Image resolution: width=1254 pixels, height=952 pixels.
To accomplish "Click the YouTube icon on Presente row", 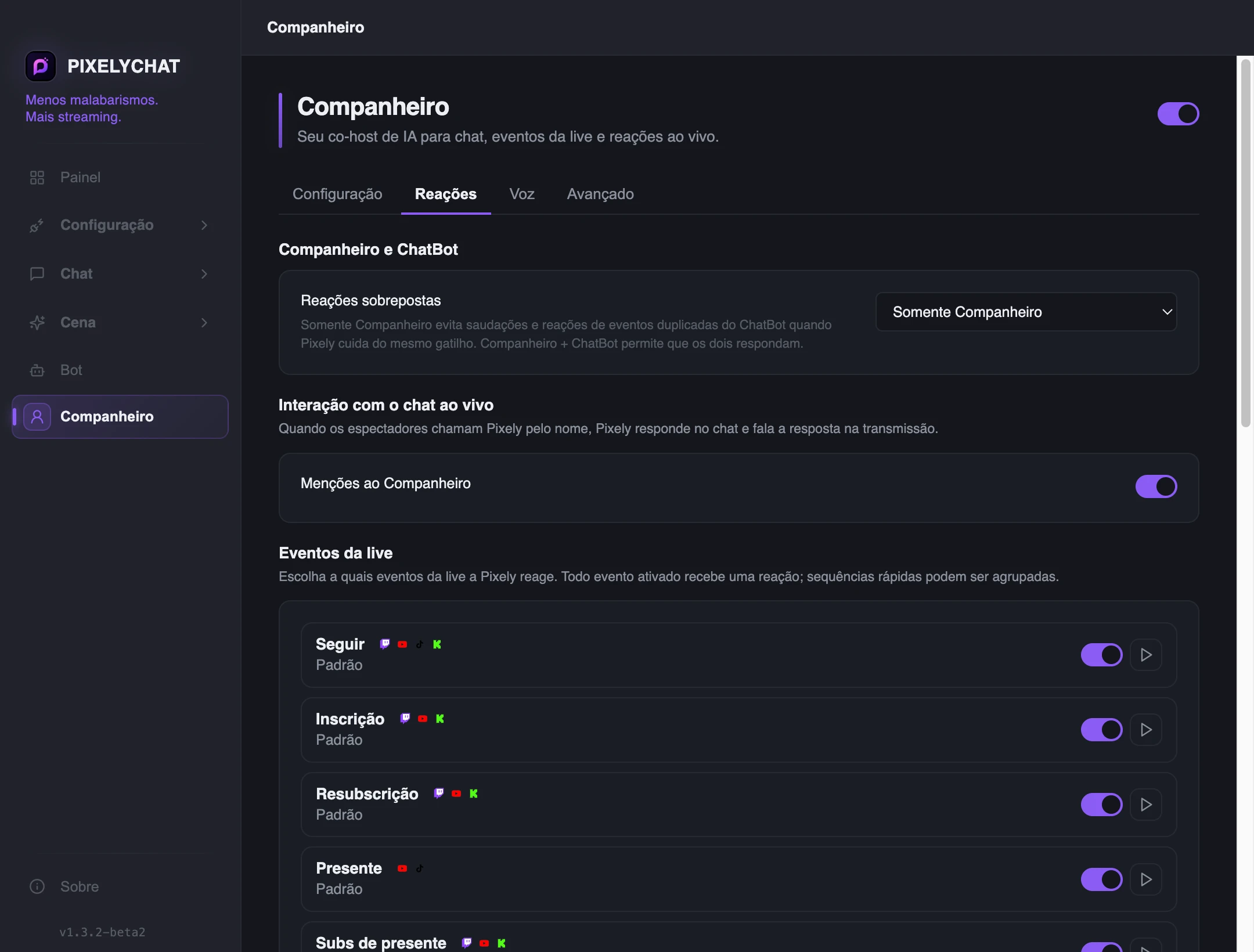I will coord(402,868).
